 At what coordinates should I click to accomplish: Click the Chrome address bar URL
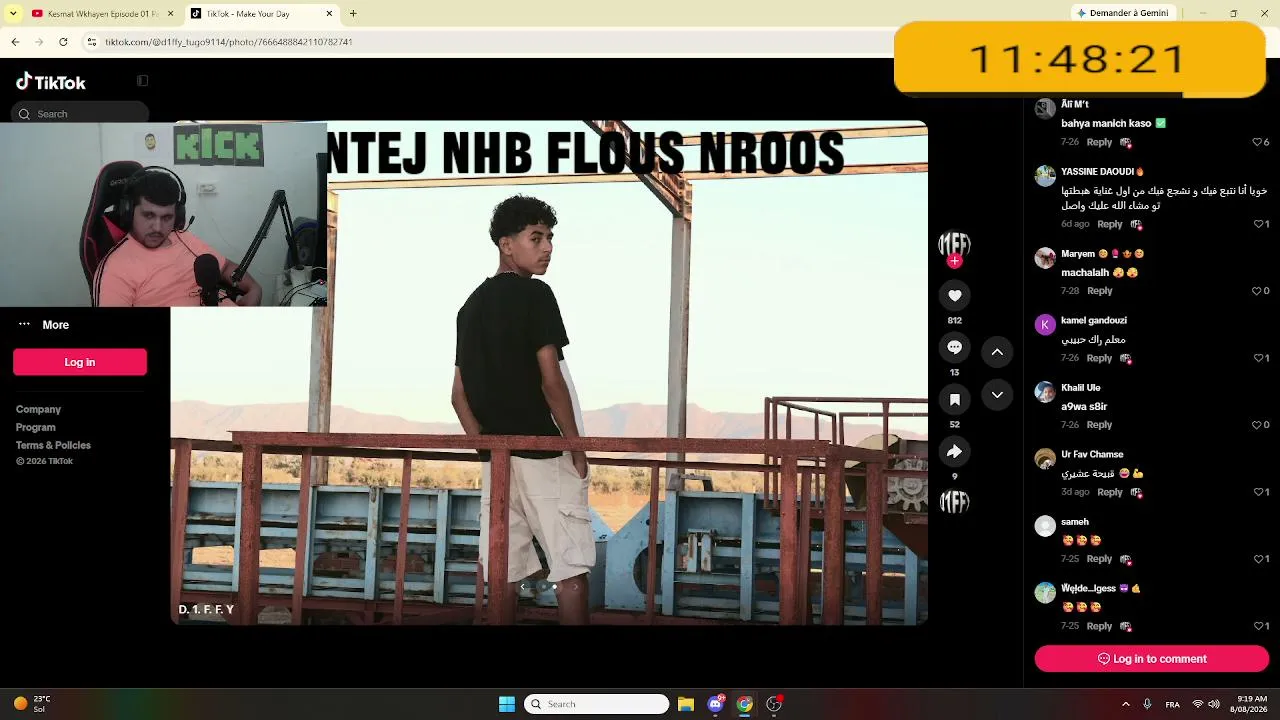click(x=228, y=42)
